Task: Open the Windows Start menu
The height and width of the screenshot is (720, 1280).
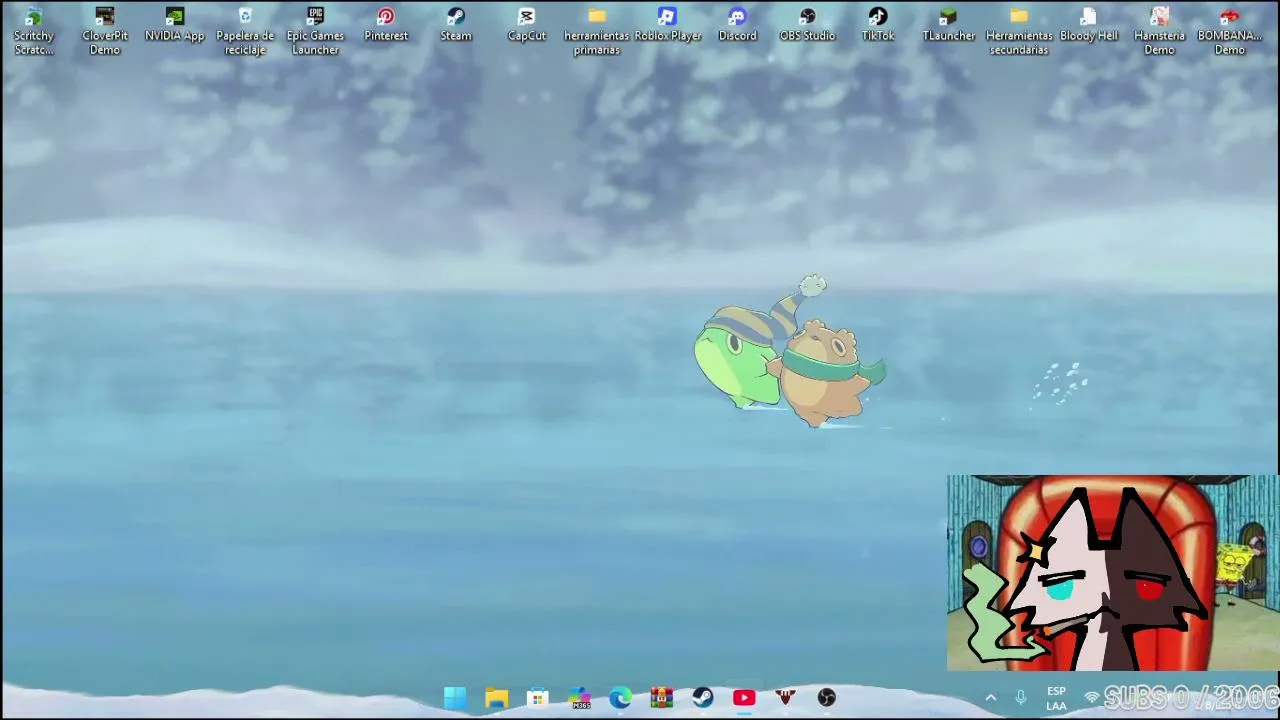Action: 455,697
